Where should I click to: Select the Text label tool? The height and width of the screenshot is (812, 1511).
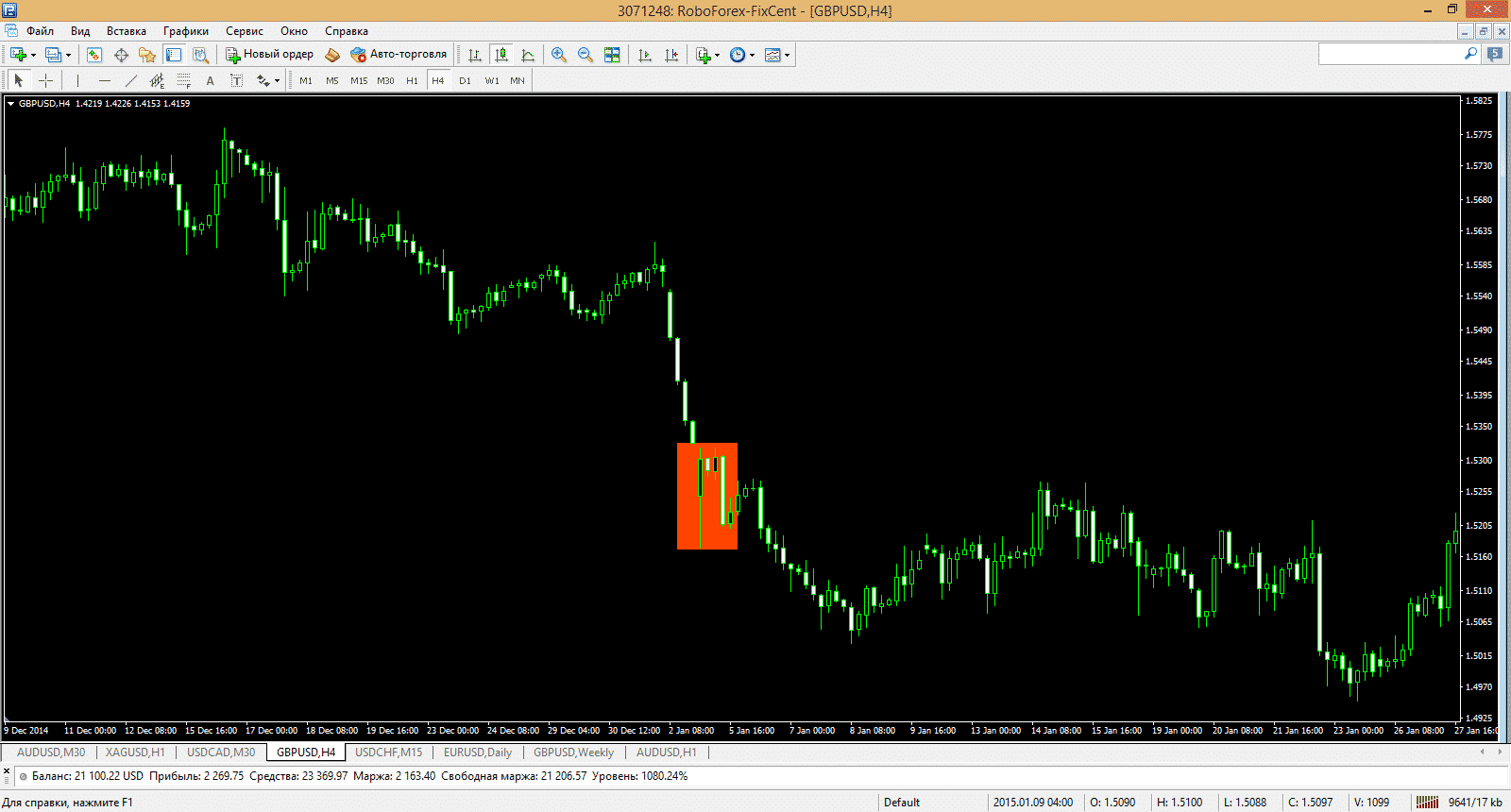[210, 80]
